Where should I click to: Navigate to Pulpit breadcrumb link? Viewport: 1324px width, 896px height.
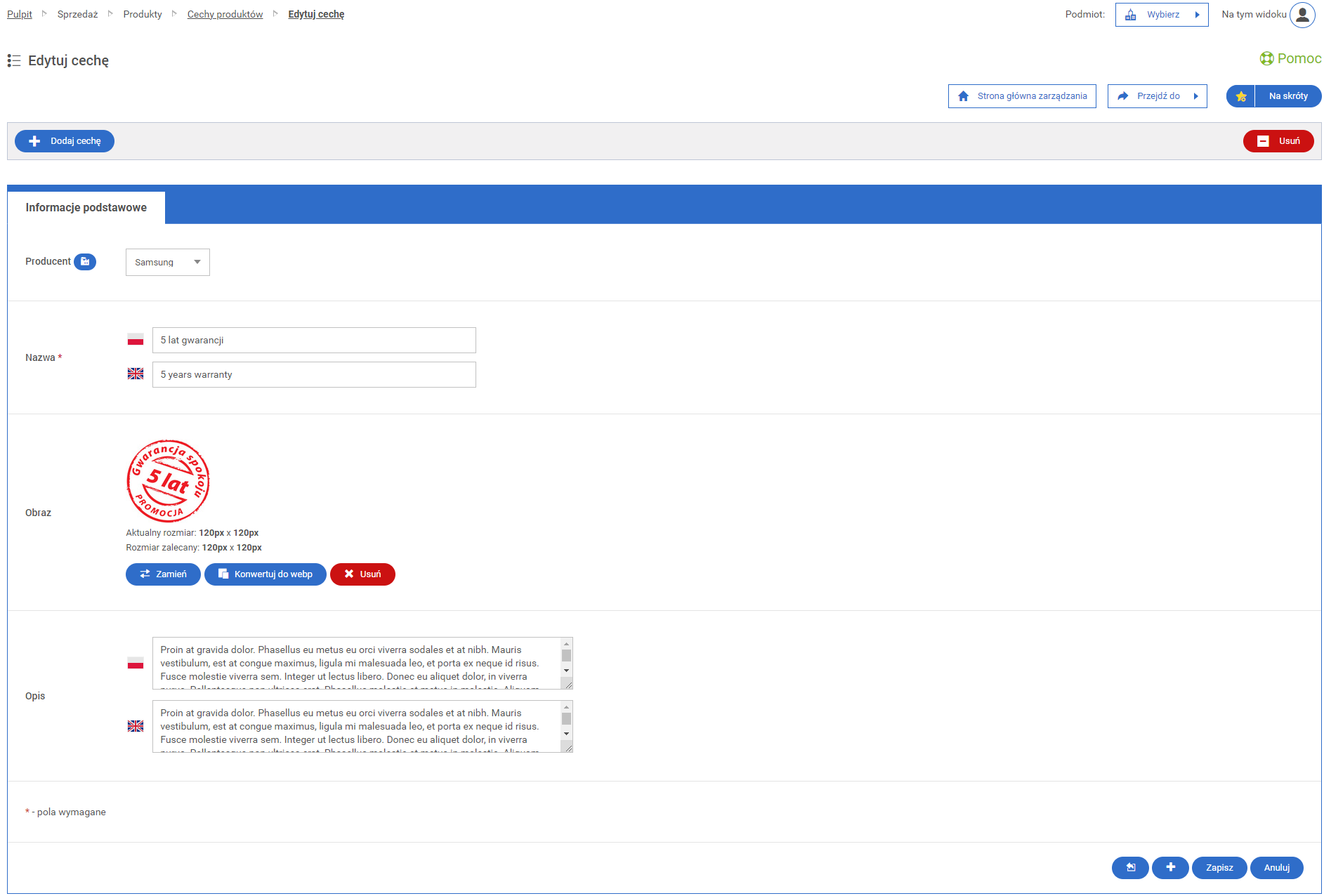tap(20, 15)
